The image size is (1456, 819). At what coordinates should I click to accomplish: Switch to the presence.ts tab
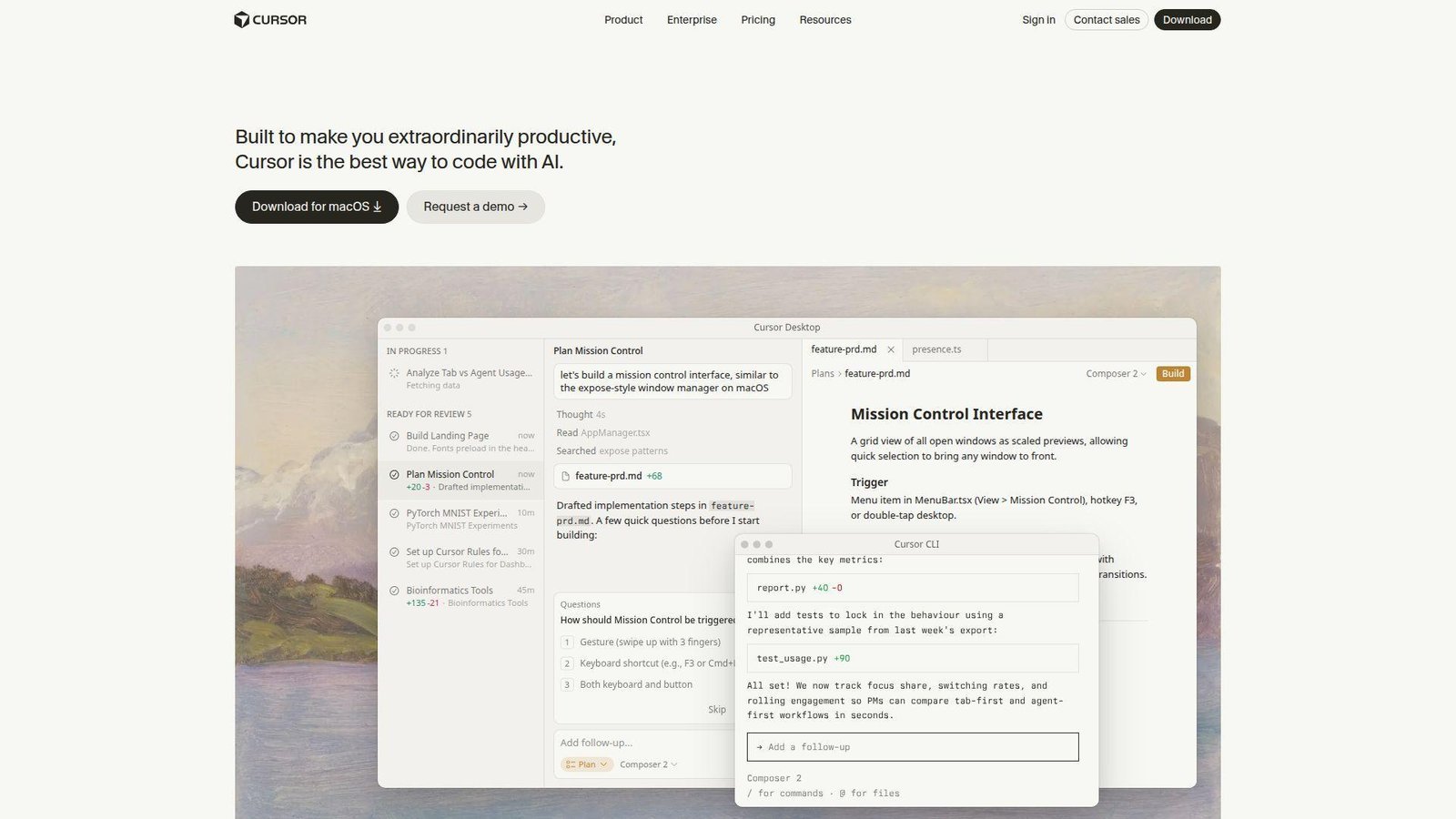click(x=936, y=349)
